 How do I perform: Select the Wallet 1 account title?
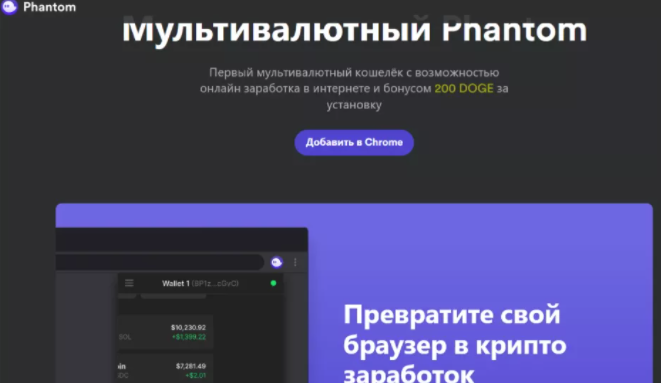pos(176,284)
